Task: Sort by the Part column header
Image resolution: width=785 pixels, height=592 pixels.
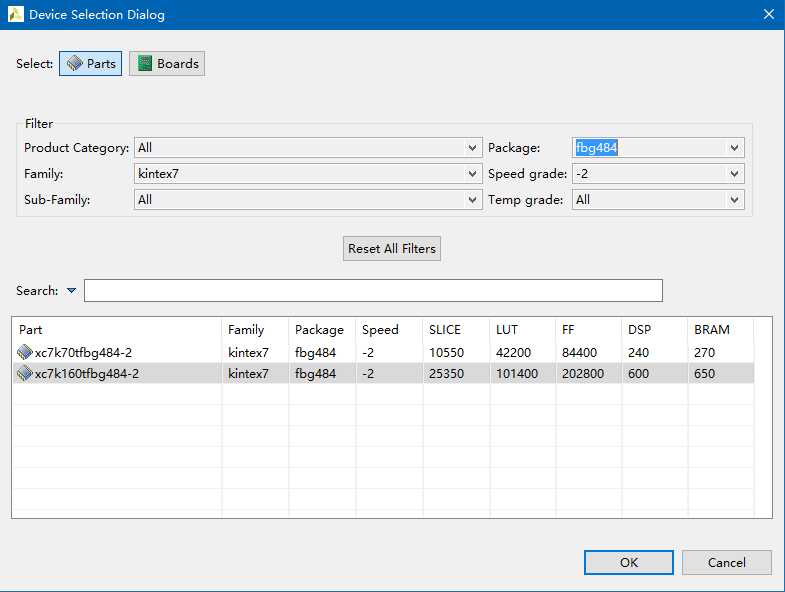Action: (x=117, y=330)
